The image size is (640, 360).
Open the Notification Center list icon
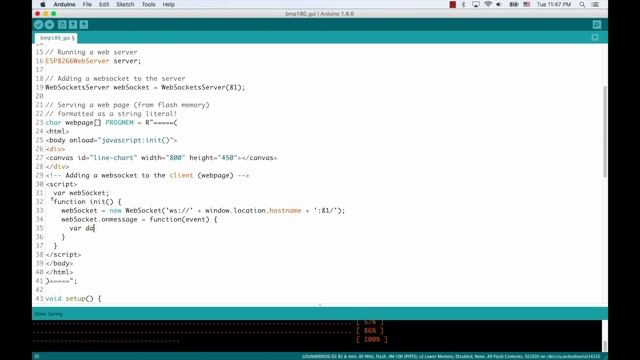(595, 4)
